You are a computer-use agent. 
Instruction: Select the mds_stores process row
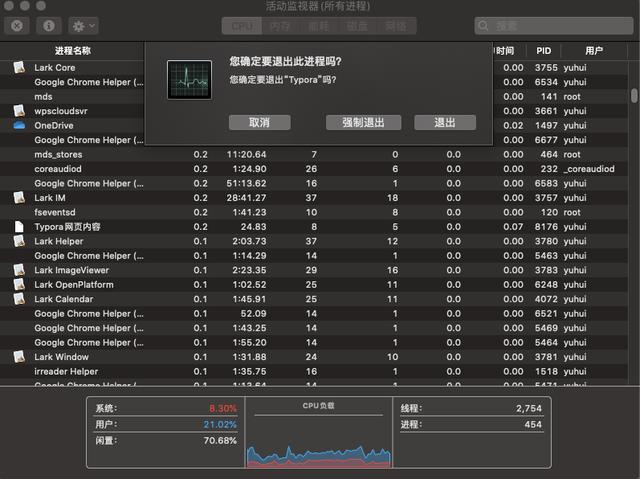314,155
